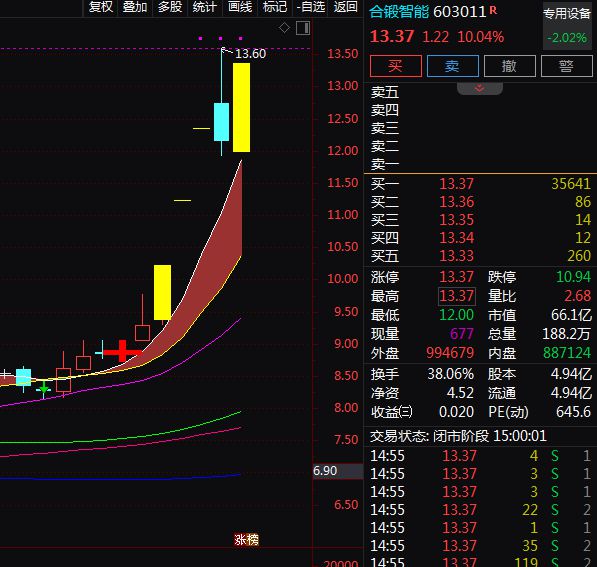Open the 标记 mark option
Viewport: 597px width, 567px height.
pyautogui.click(x=275, y=7)
